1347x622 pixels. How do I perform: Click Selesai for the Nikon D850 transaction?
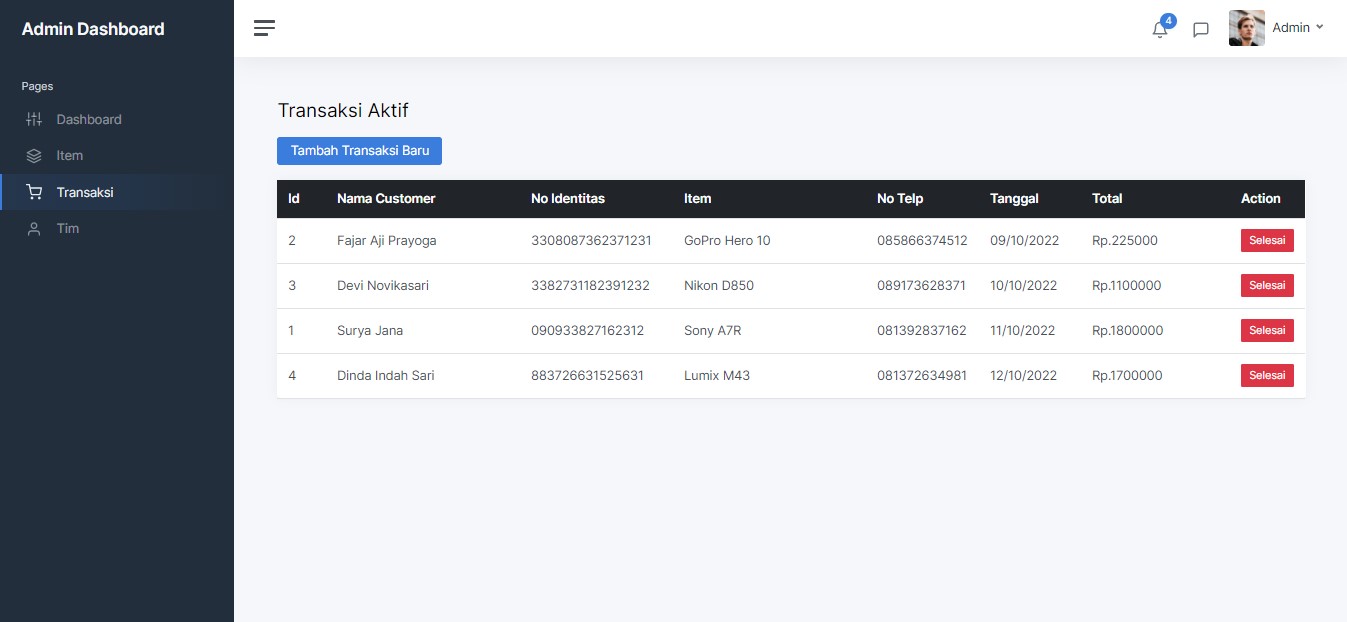click(x=1267, y=285)
